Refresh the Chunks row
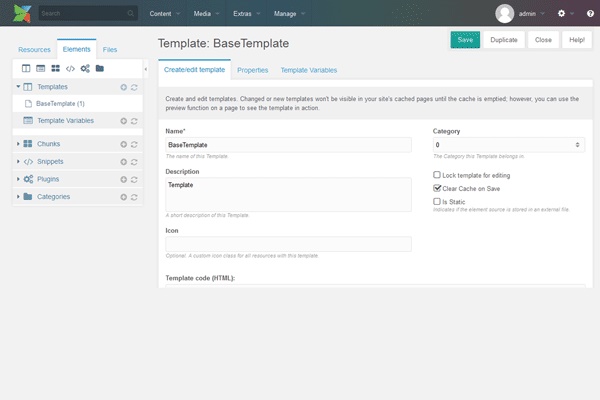600x400 pixels. (134, 144)
